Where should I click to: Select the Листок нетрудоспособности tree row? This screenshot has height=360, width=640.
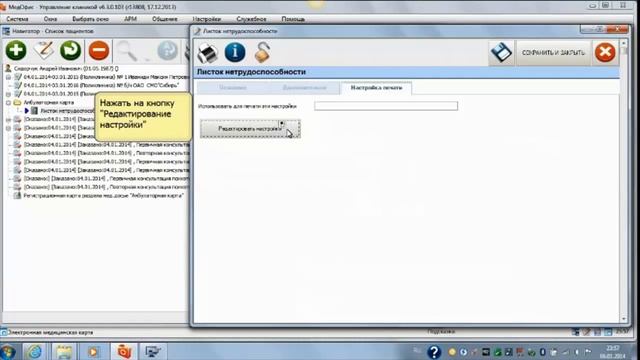(67, 111)
